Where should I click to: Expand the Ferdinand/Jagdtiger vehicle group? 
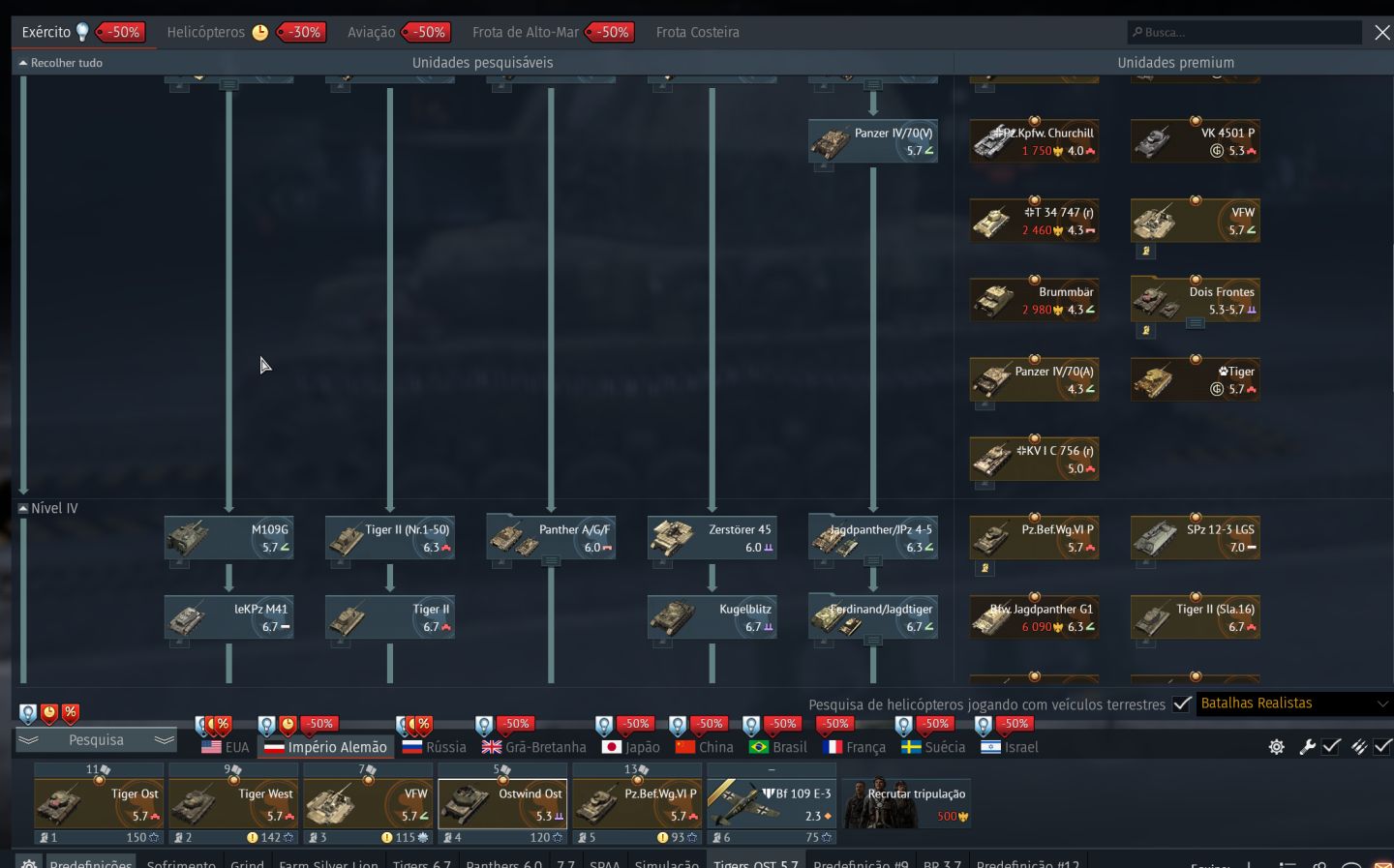873,641
